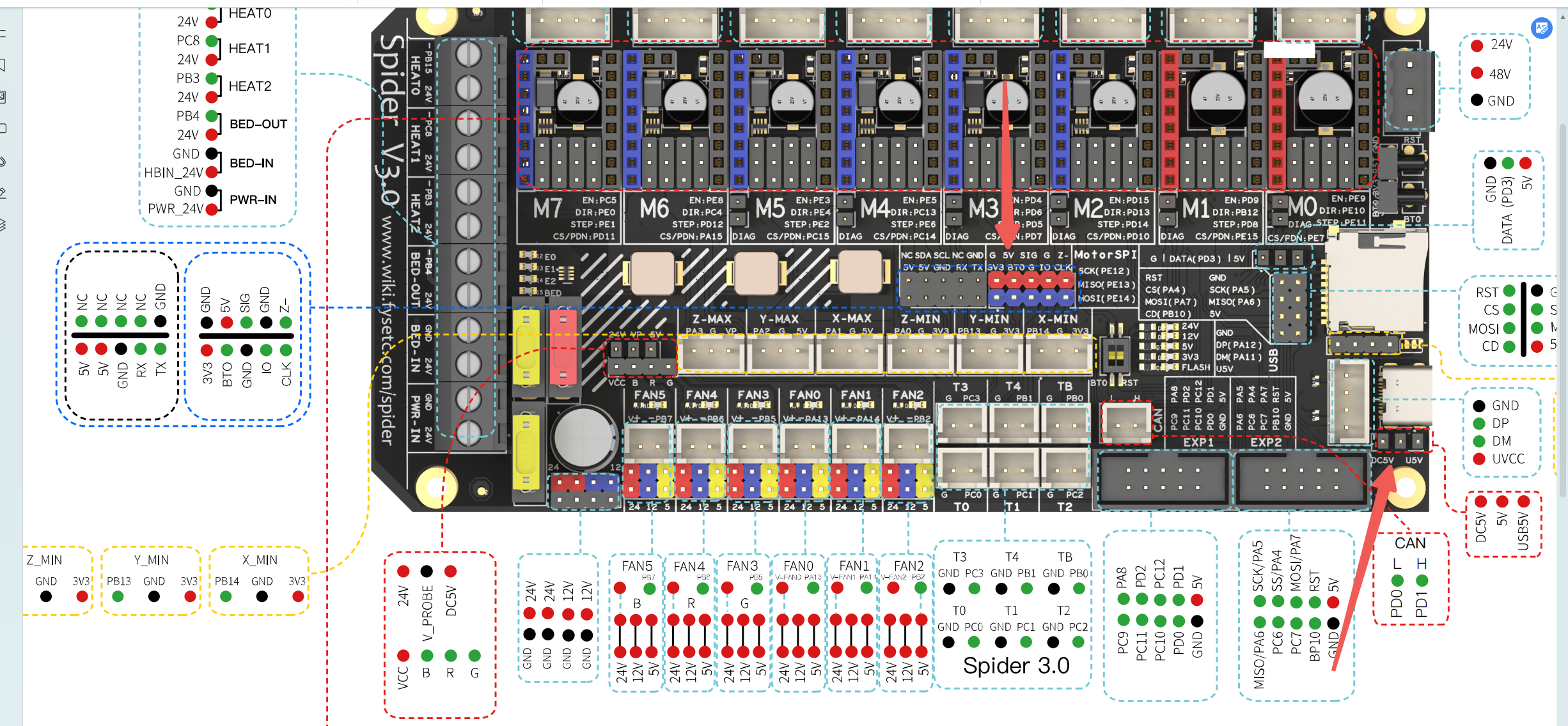The width and height of the screenshot is (1568, 726).
Task: Click the M7 driver label on board
Action: 548,209
